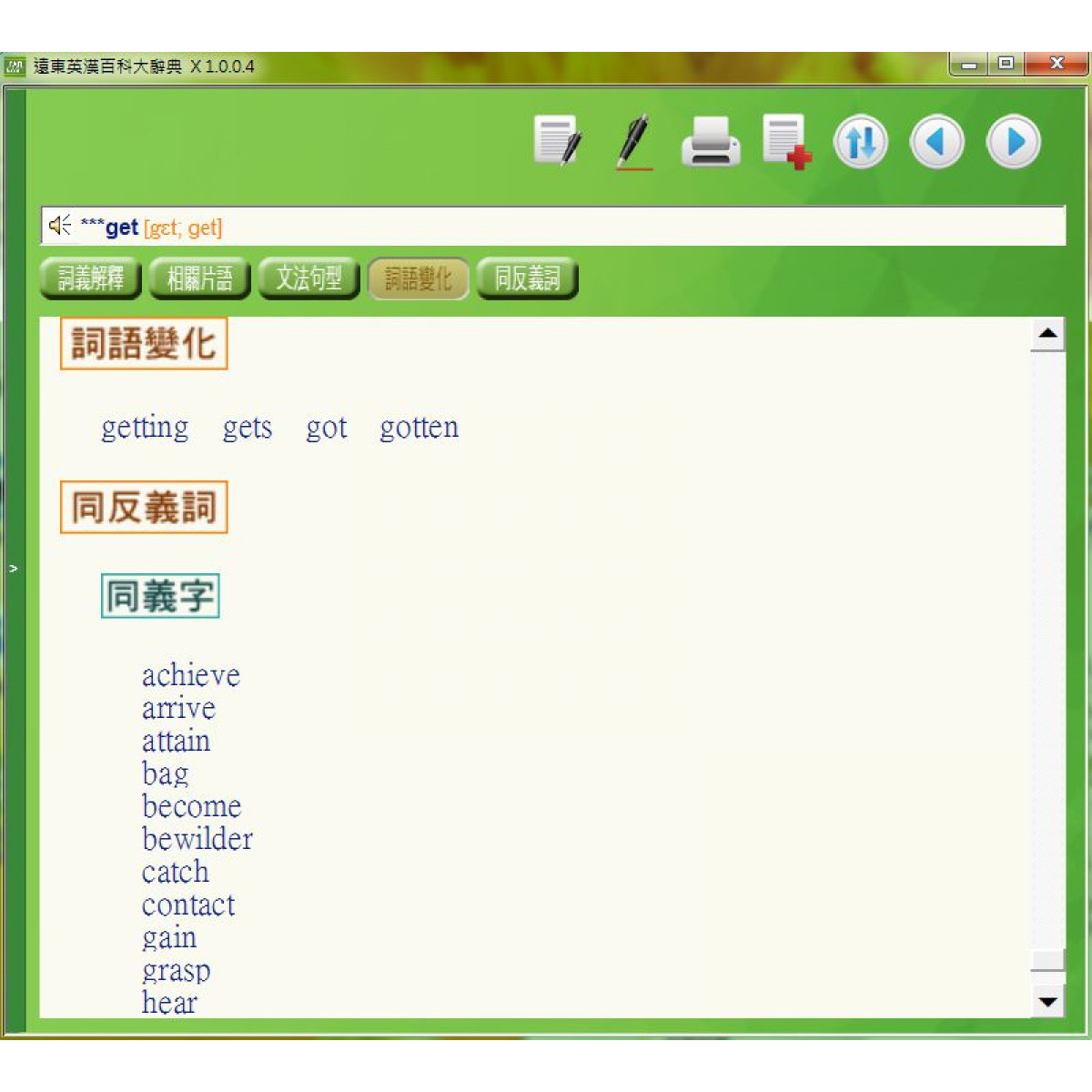
Task: Click the headword field showing get
Action: [552, 227]
